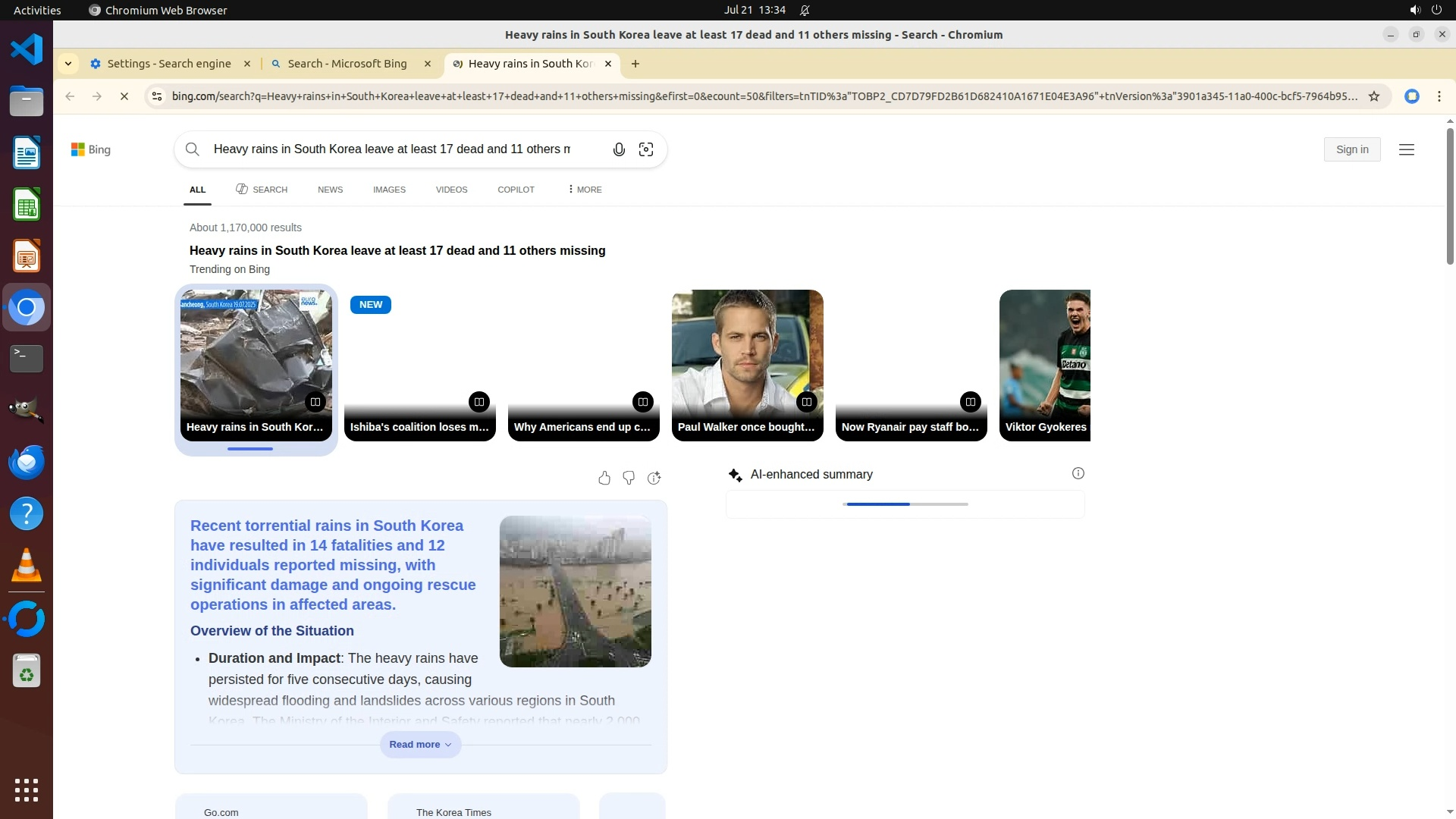The image size is (1456, 819).
Task: Click the thumbs down feedback icon
Action: 629,478
